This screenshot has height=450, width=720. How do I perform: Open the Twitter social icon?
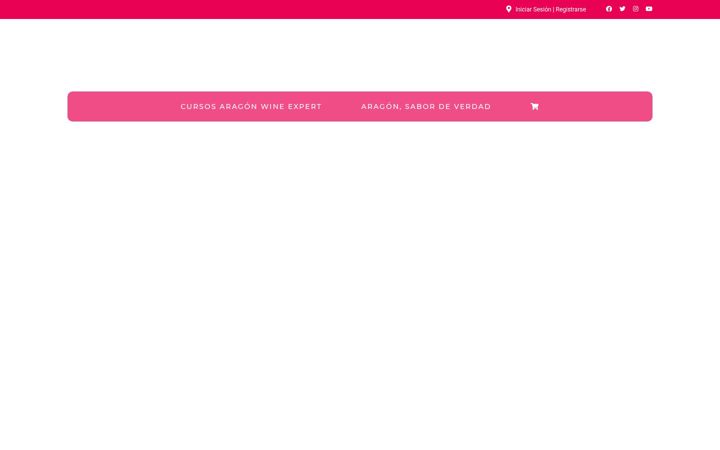point(622,9)
